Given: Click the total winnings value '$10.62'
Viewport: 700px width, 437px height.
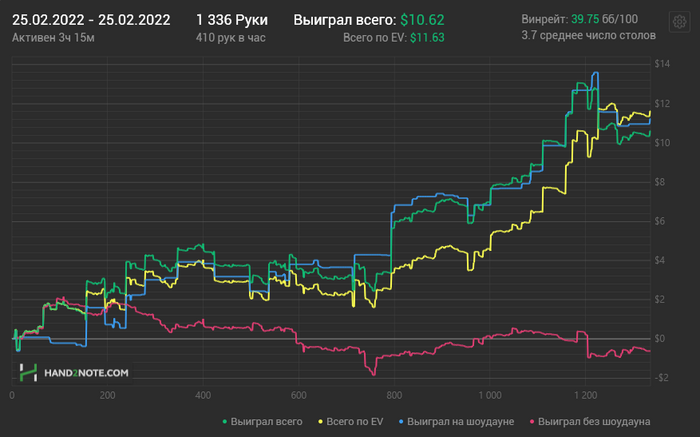Looking at the screenshot, I should (x=422, y=20).
